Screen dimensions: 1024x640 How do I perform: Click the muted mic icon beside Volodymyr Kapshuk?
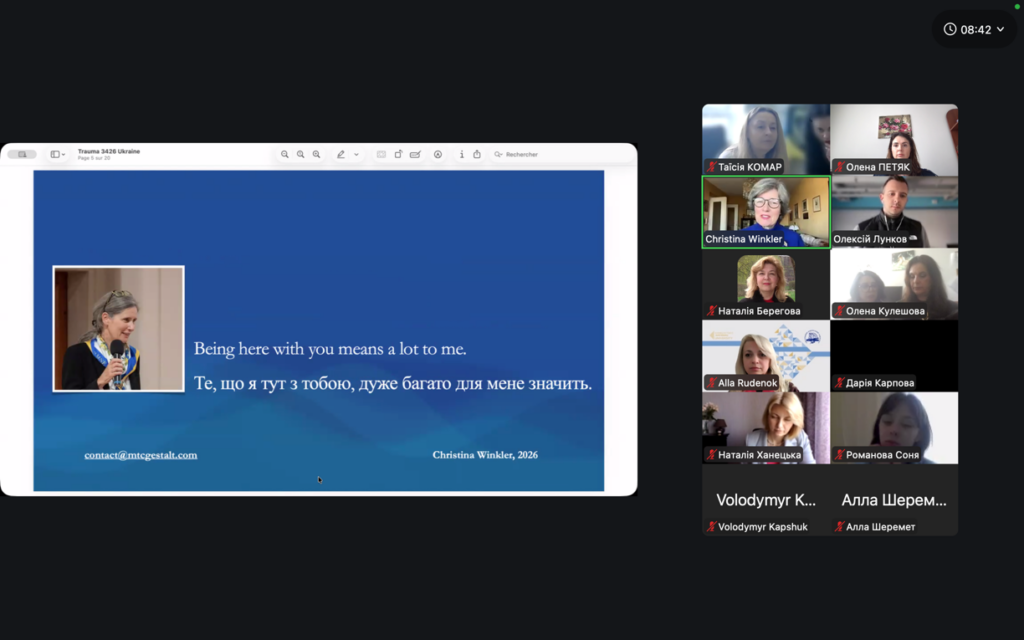tap(712, 527)
